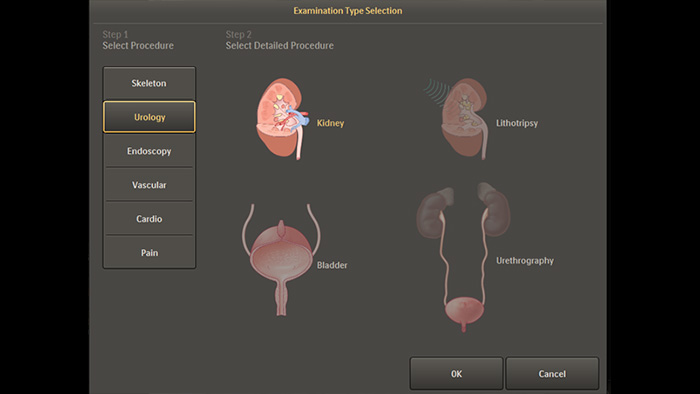700x394 pixels.
Task: Click the Kidney text label
Action: point(330,123)
